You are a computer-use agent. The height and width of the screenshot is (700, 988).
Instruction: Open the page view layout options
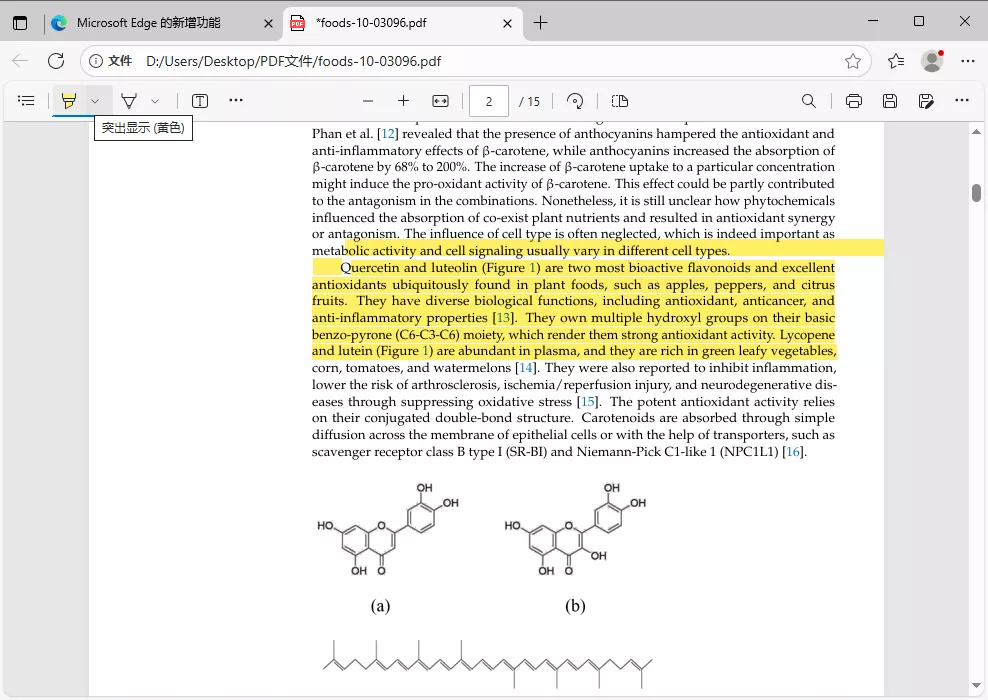click(619, 101)
